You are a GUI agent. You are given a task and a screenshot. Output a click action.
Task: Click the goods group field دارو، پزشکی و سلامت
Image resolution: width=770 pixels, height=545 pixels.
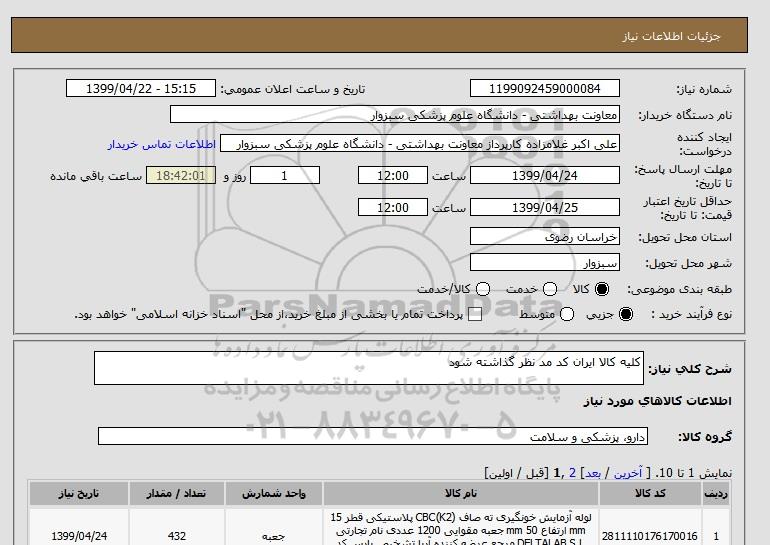(373, 436)
